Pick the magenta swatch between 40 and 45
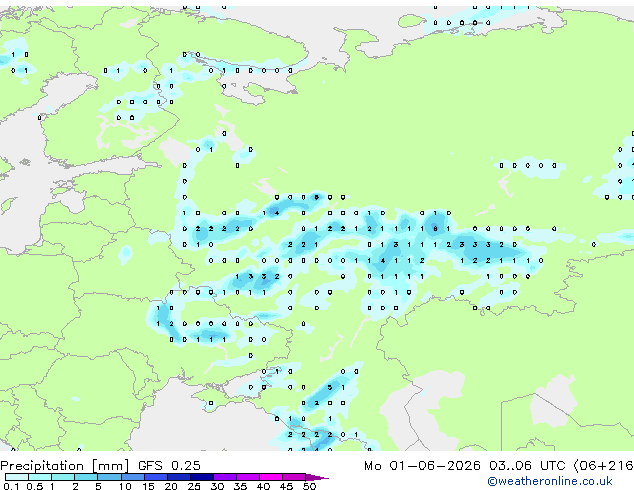The height and width of the screenshot is (490, 634). click(271, 477)
